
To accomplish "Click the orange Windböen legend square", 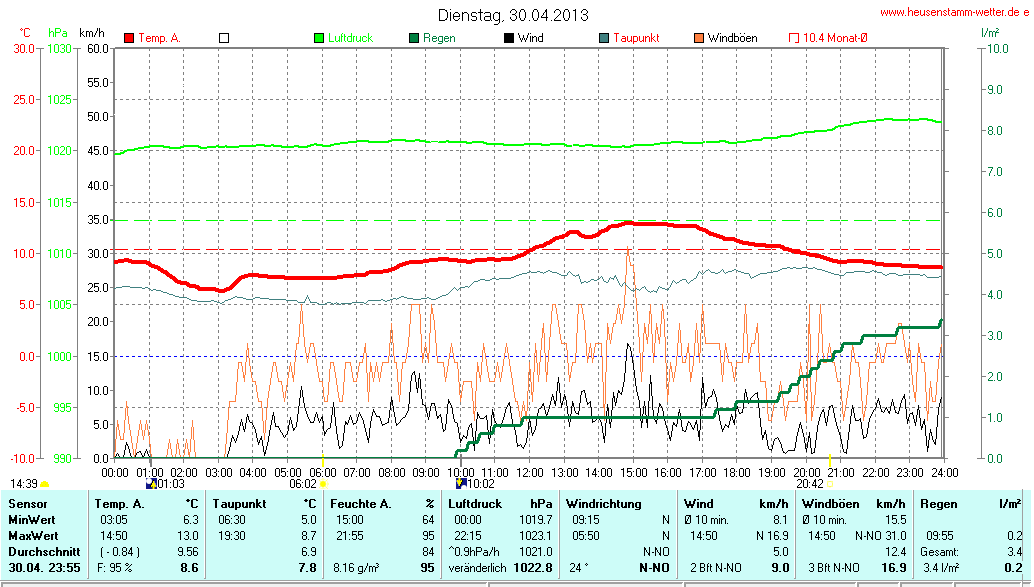I will point(699,38).
